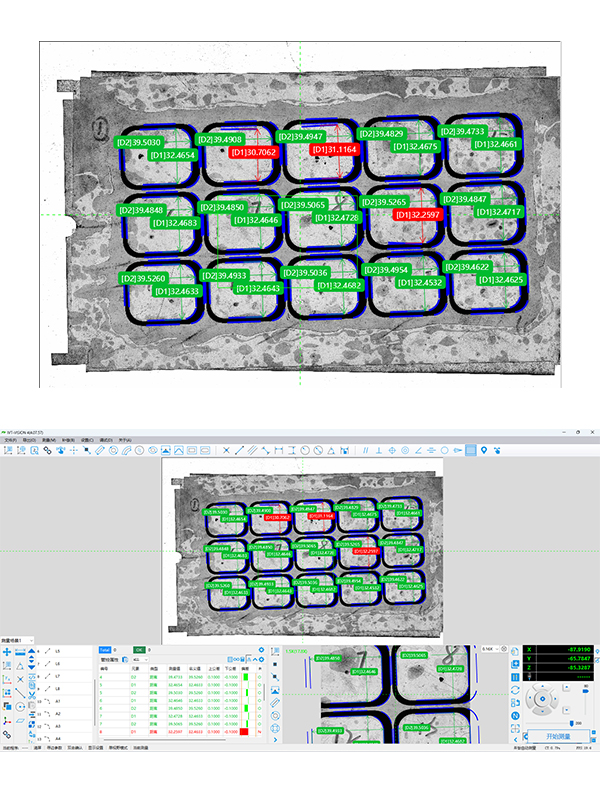Select the scissors cut icon in the left panel

pos(32,696)
